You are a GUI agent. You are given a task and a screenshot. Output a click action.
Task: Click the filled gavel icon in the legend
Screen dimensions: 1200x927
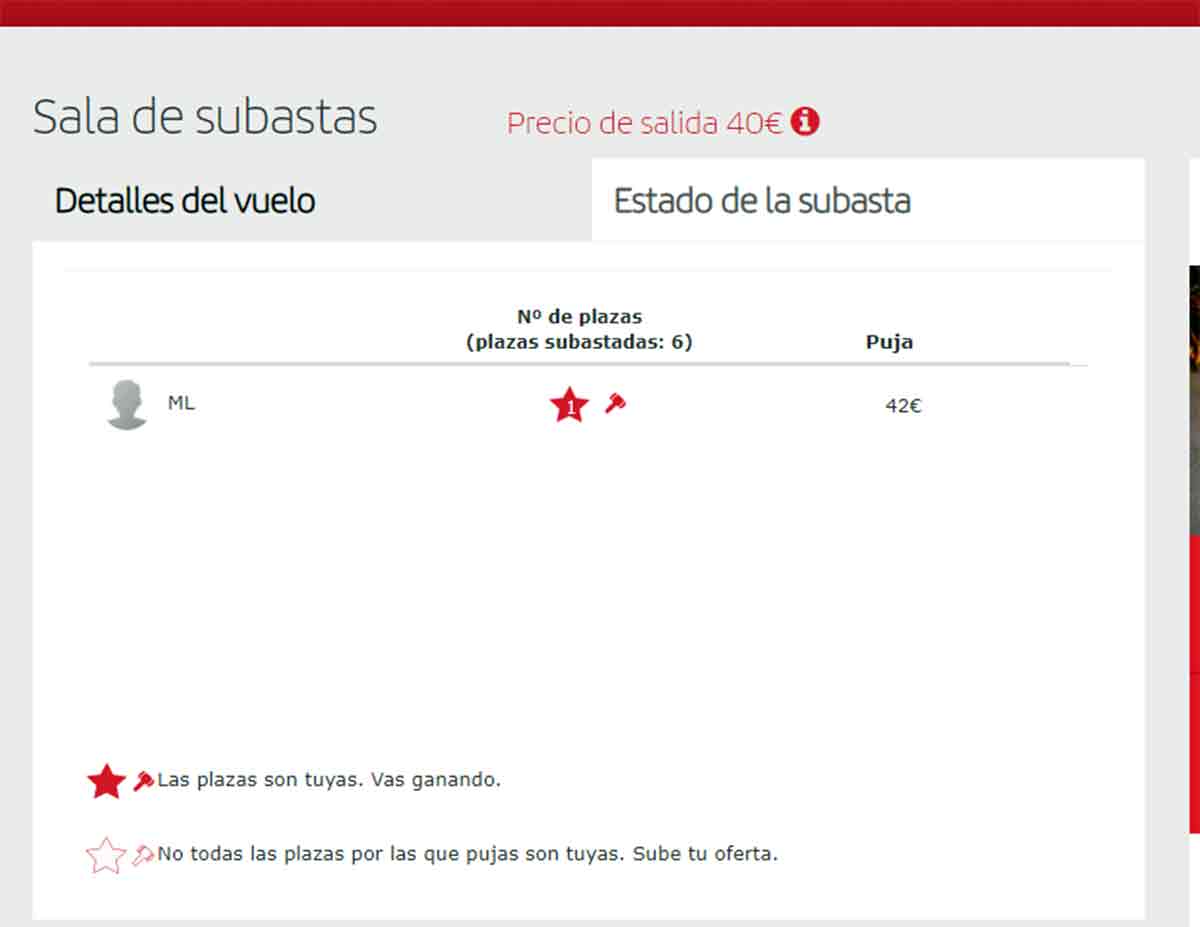tap(143, 781)
